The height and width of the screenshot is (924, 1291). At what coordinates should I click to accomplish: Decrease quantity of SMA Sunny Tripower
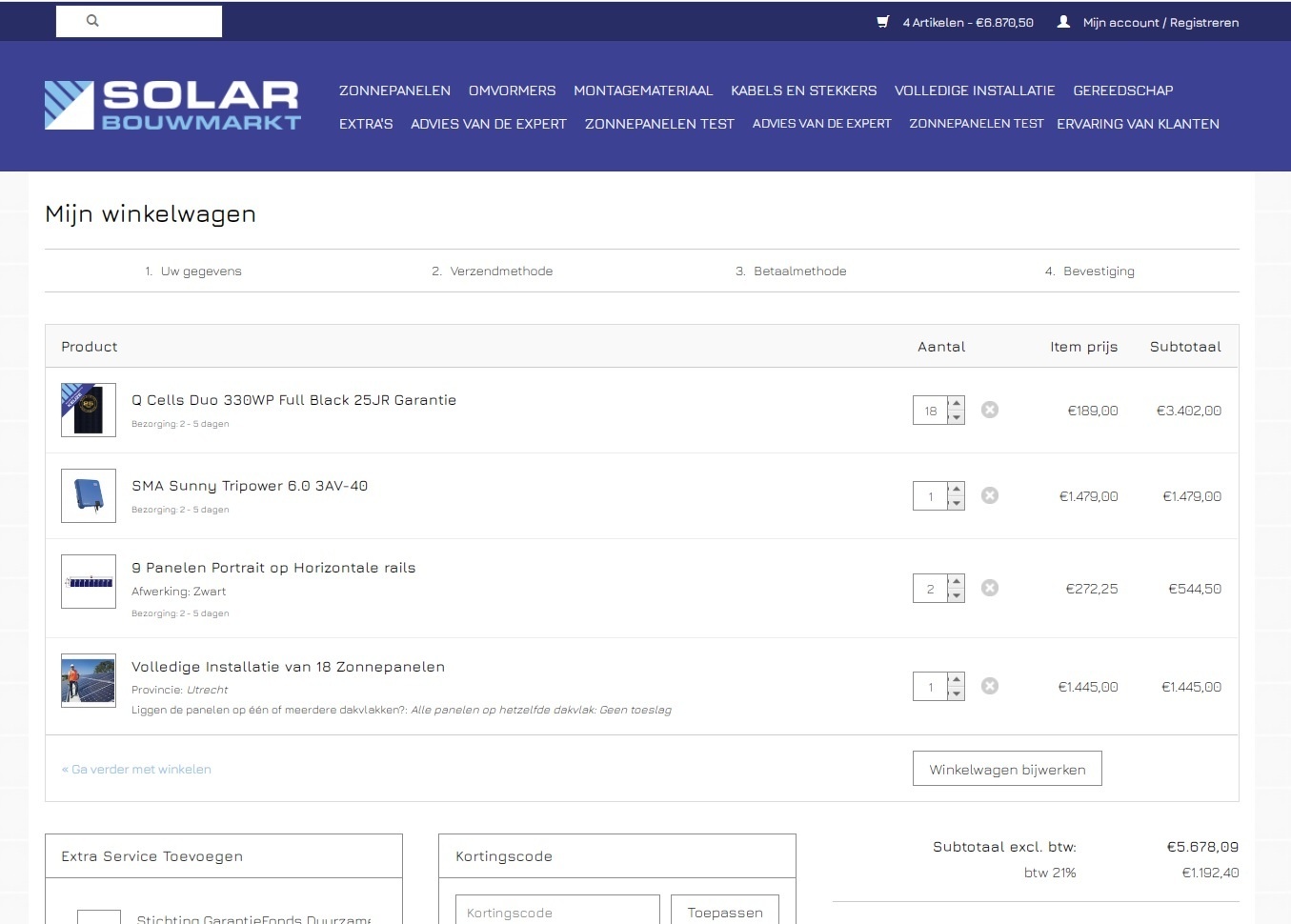coord(957,503)
